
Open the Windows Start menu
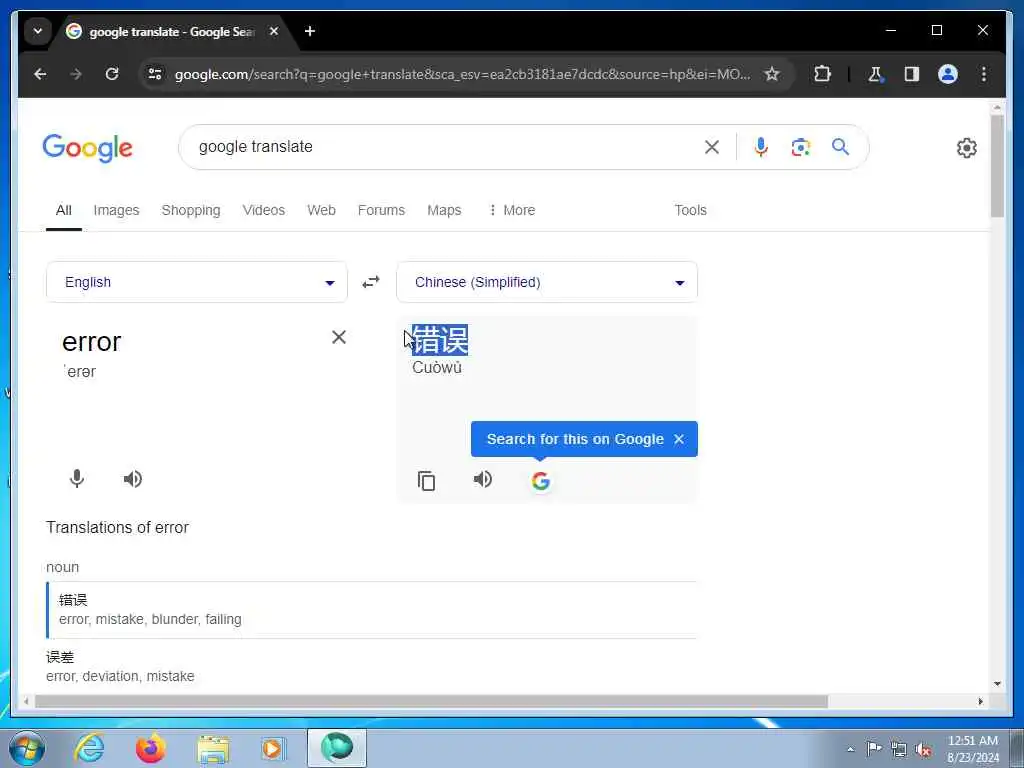(27, 748)
